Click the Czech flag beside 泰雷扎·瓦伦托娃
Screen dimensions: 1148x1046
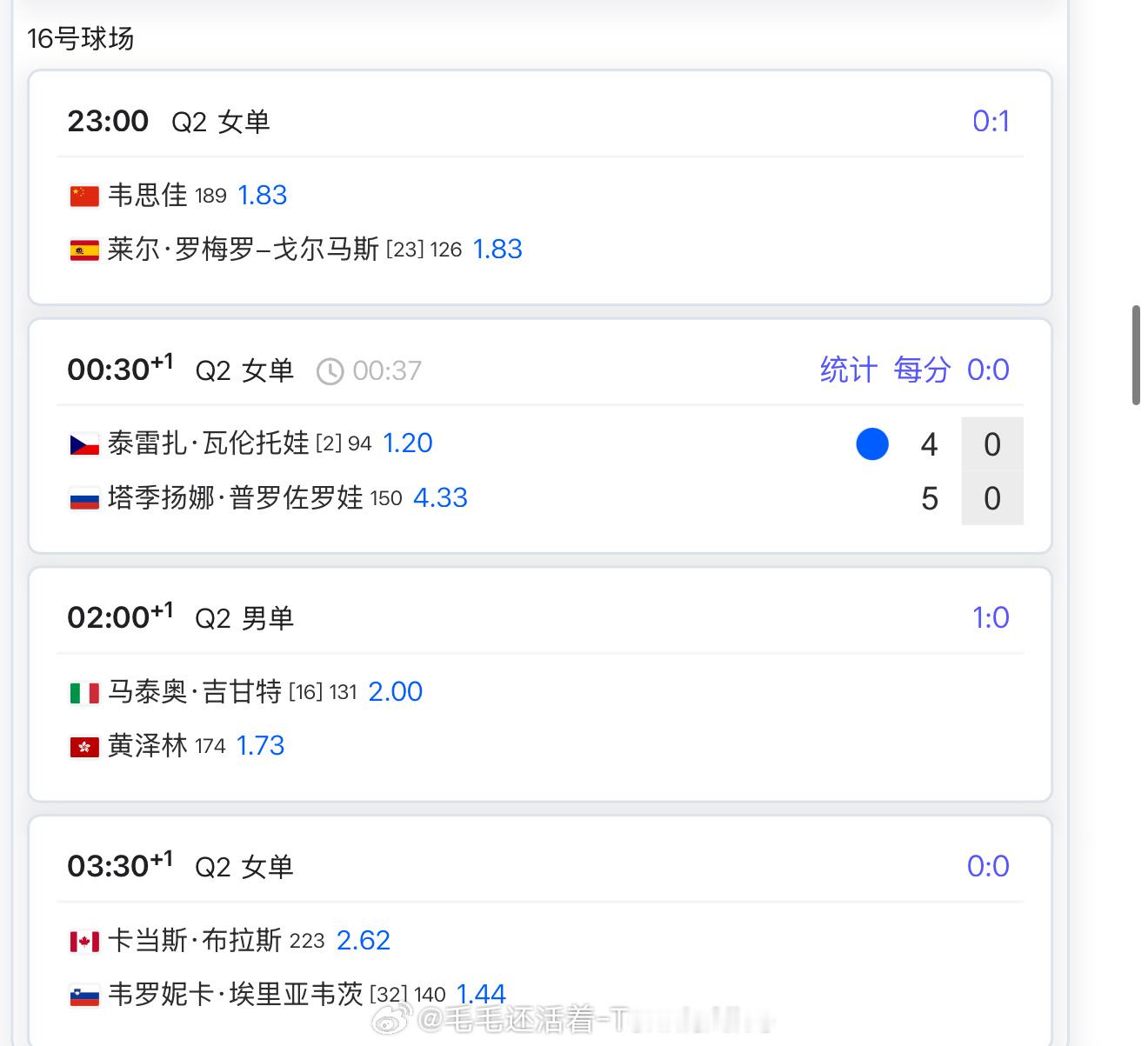click(x=84, y=445)
